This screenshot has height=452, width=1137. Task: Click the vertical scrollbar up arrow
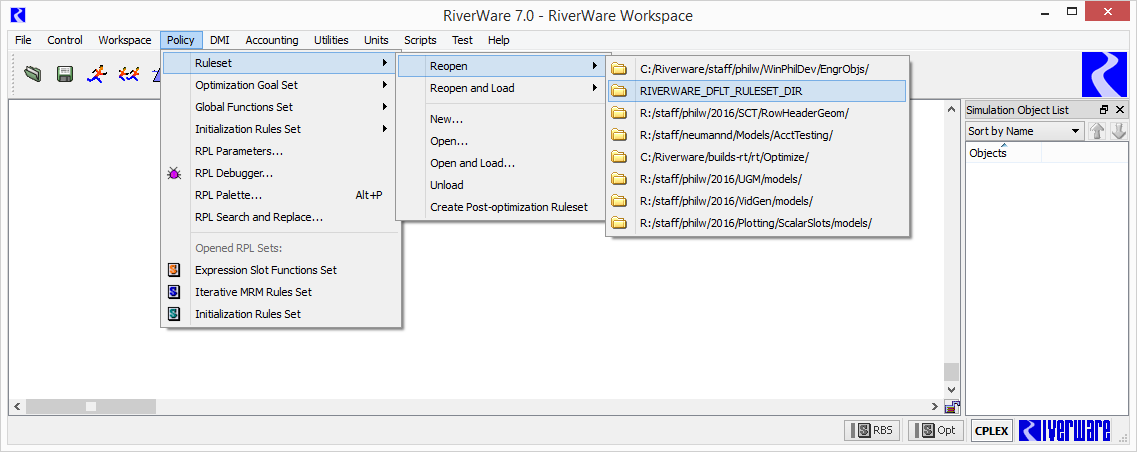point(951,109)
